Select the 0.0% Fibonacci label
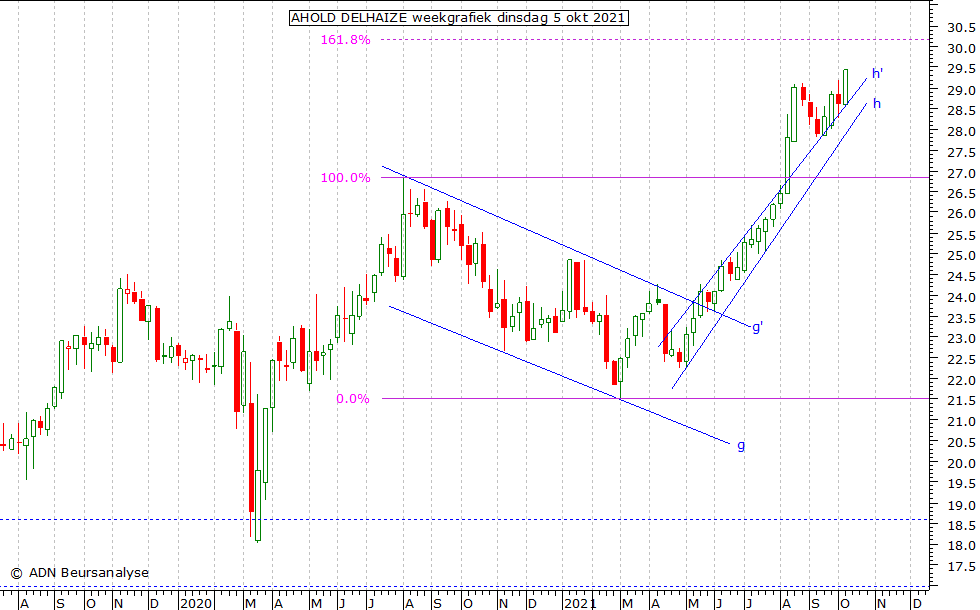 (353, 399)
